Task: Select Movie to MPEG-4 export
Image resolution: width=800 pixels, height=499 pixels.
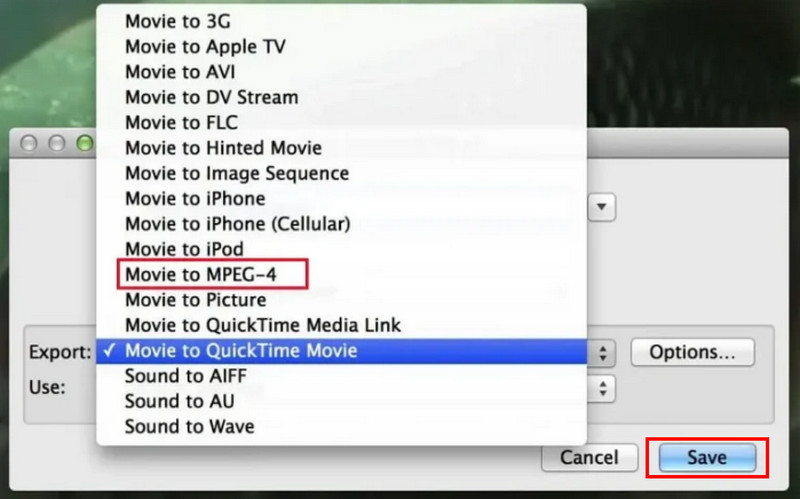Action: (x=341, y=275)
